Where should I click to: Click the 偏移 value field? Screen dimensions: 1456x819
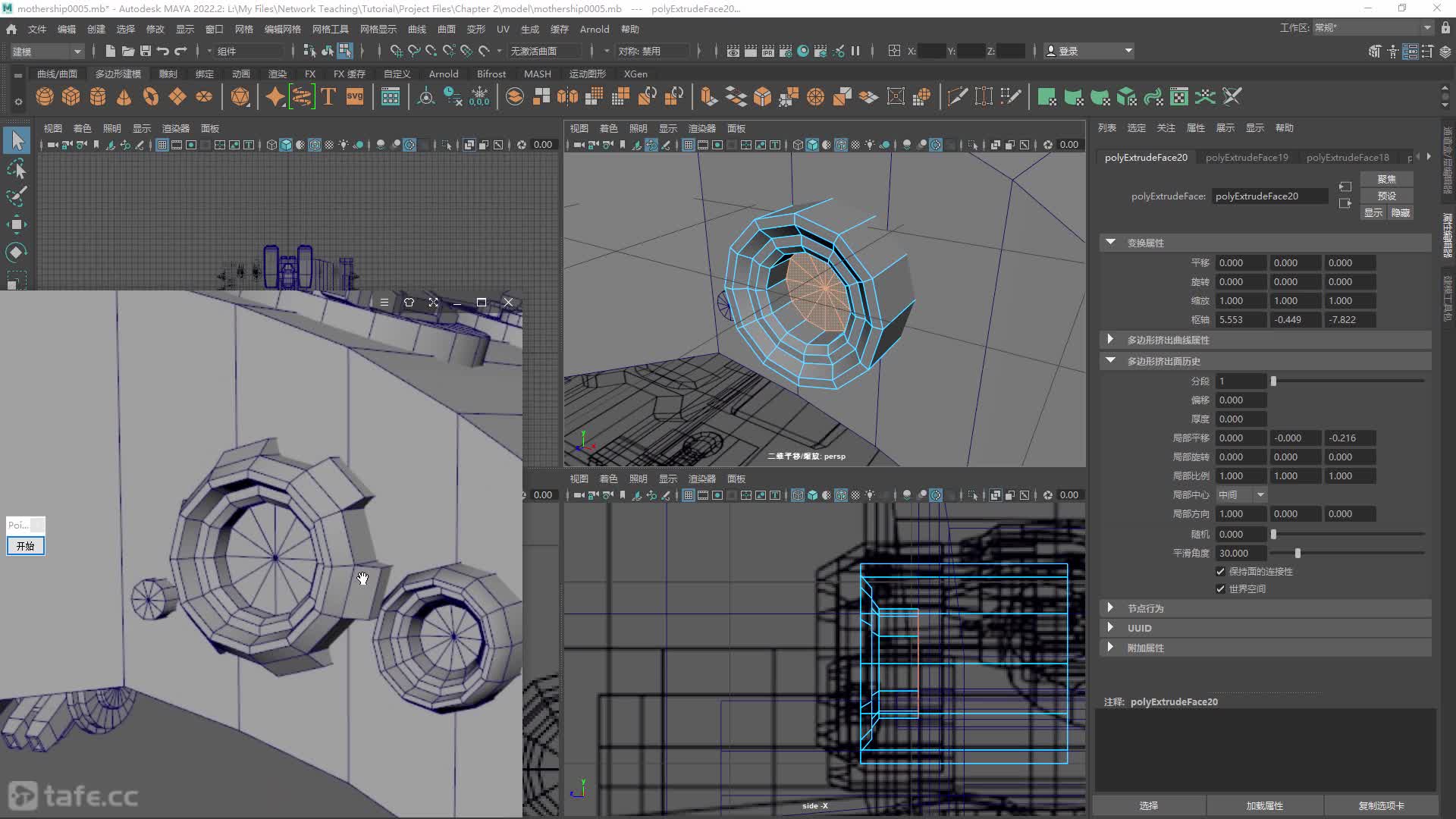click(x=1241, y=400)
